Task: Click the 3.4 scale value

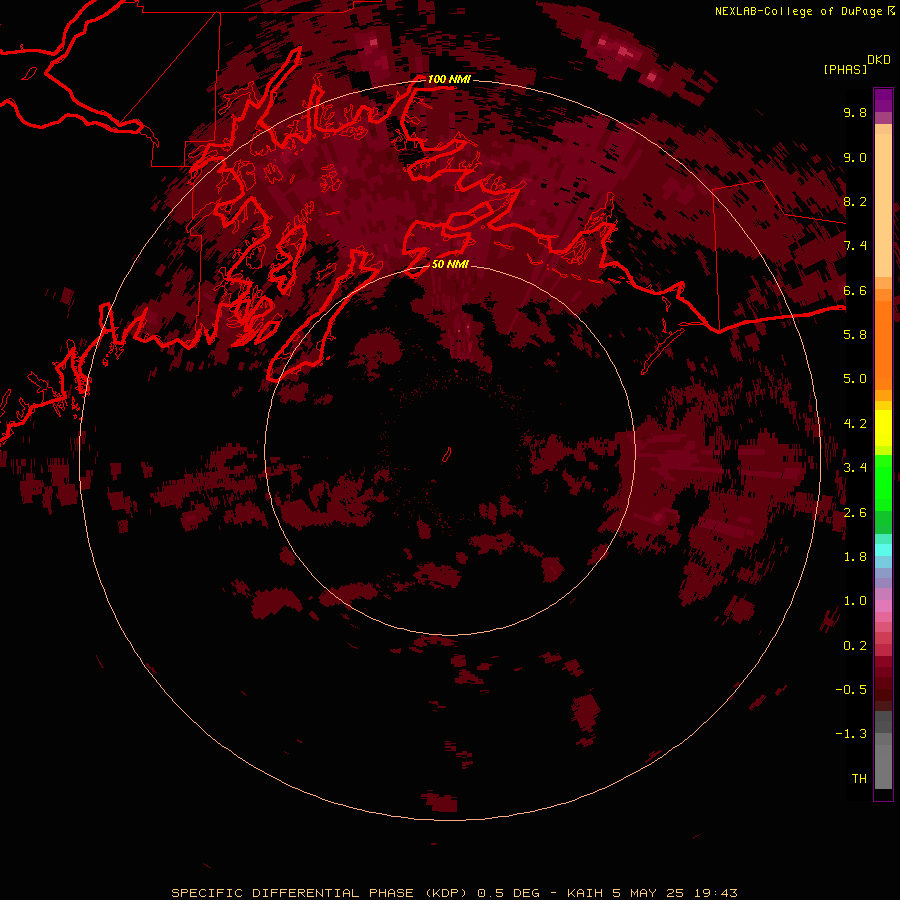Action: pyautogui.click(x=855, y=468)
